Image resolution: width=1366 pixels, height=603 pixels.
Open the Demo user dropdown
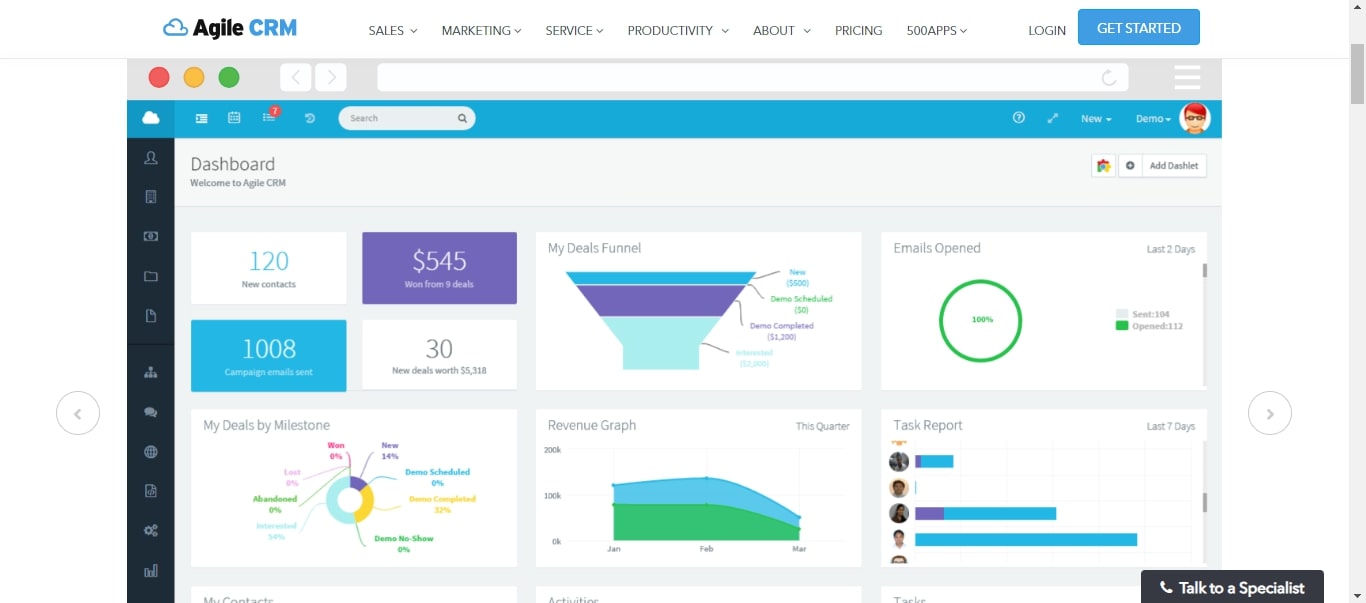coord(1153,119)
